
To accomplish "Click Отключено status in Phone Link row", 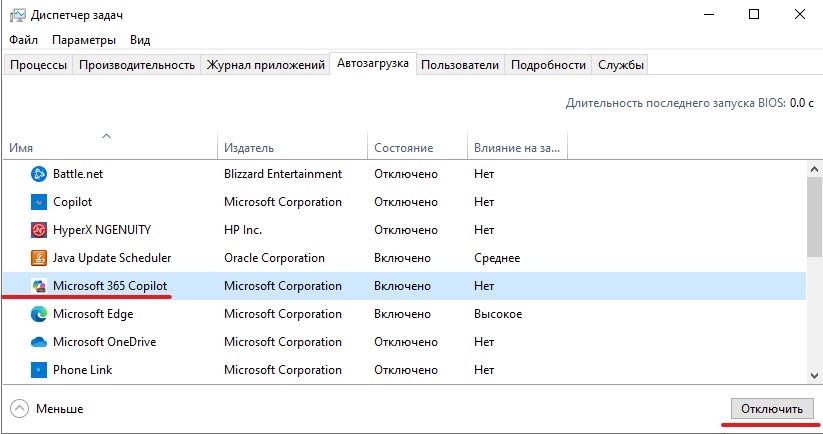I will tap(406, 370).
